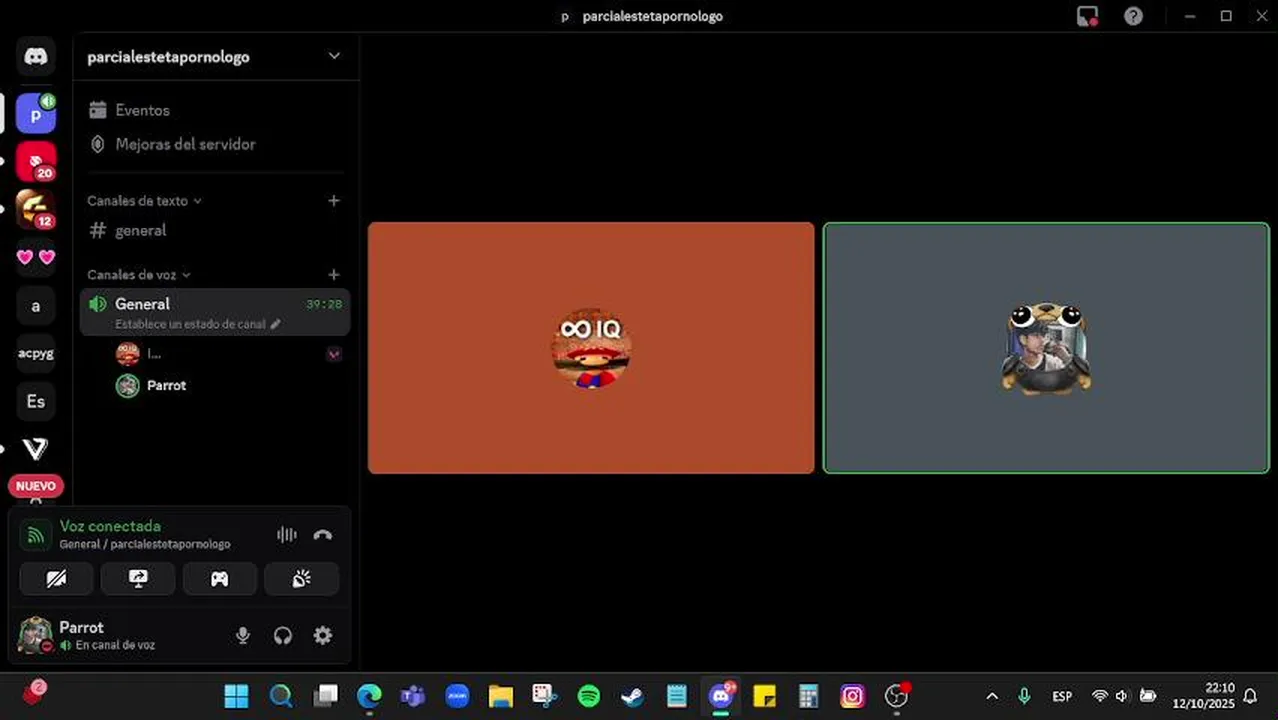The height and width of the screenshot is (720, 1278).
Task: Switch the ESP keyboard language
Action: (1062, 696)
